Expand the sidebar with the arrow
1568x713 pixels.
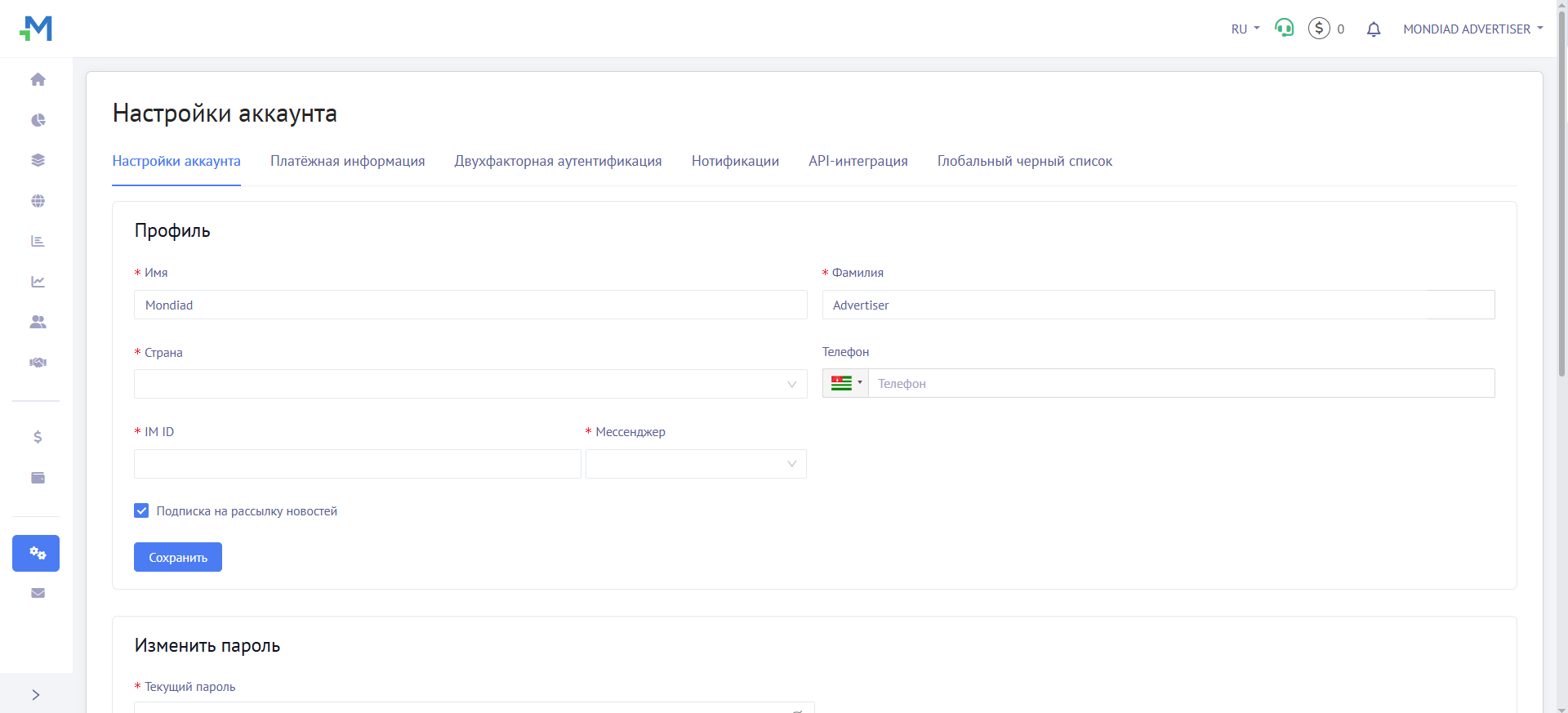[36, 694]
